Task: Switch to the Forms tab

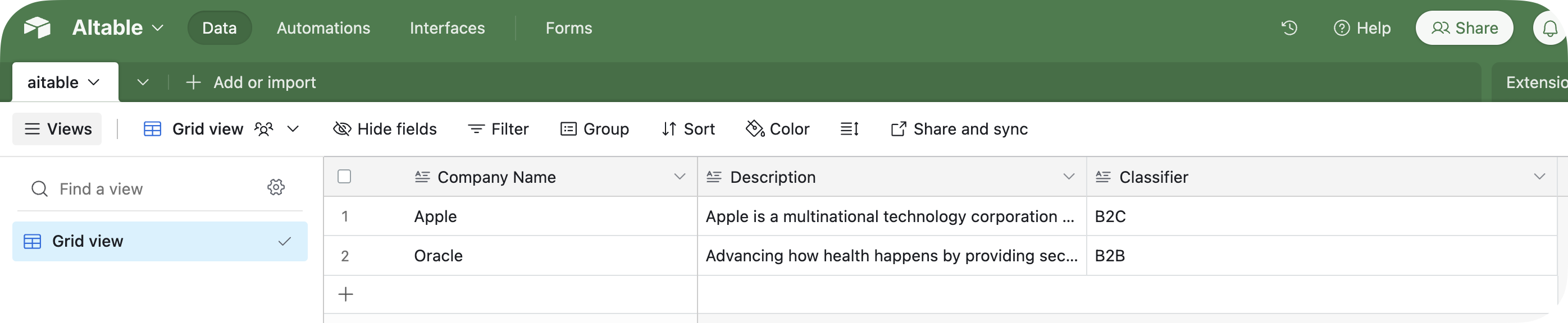Action: pos(568,28)
